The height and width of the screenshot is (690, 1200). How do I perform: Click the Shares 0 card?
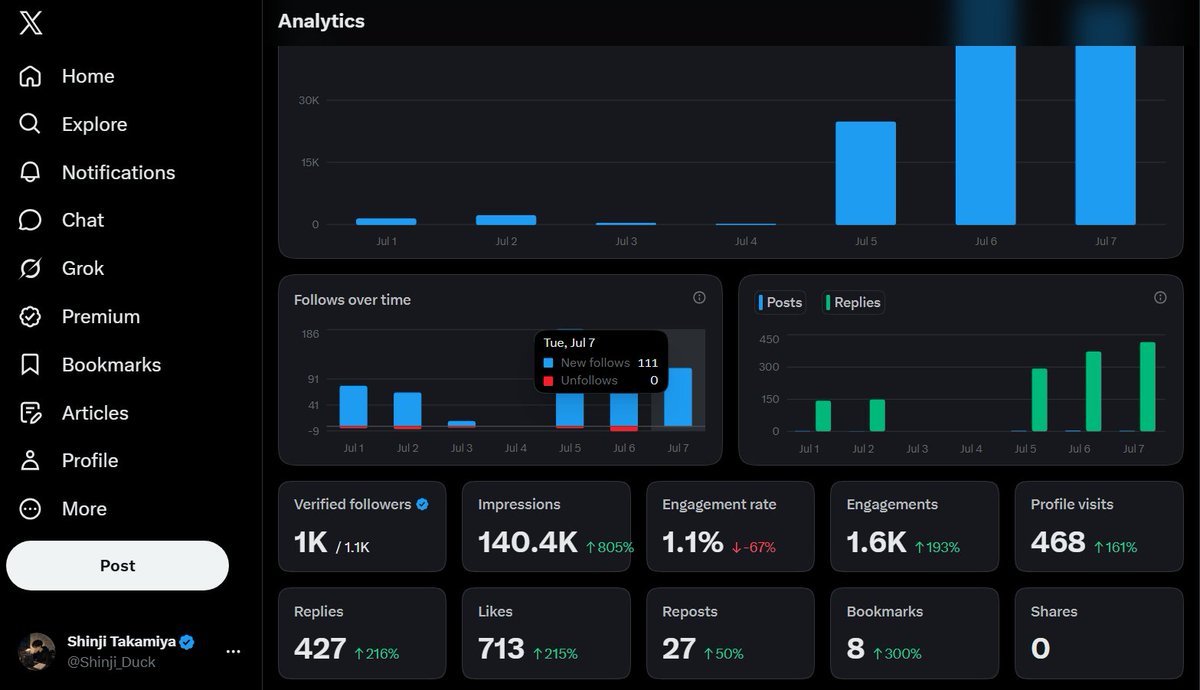pyautogui.click(x=1099, y=633)
